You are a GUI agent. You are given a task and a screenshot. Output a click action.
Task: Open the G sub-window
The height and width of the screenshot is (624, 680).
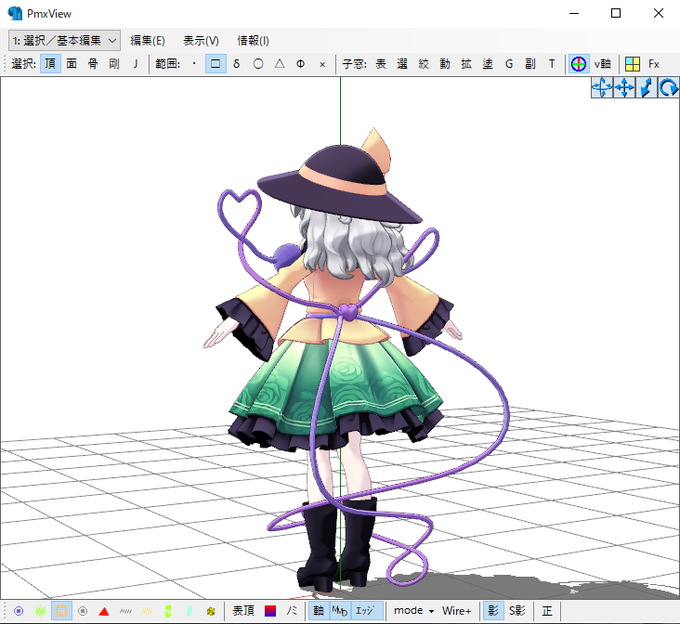[509, 64]
